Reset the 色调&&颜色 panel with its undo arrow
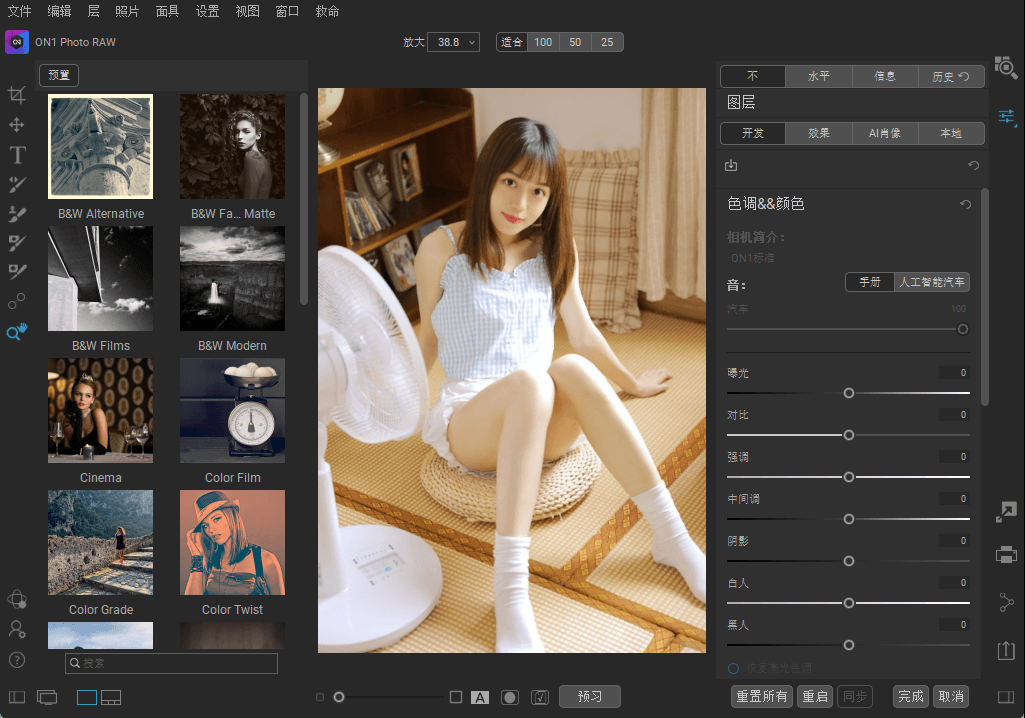 click(x=965, y=204)
